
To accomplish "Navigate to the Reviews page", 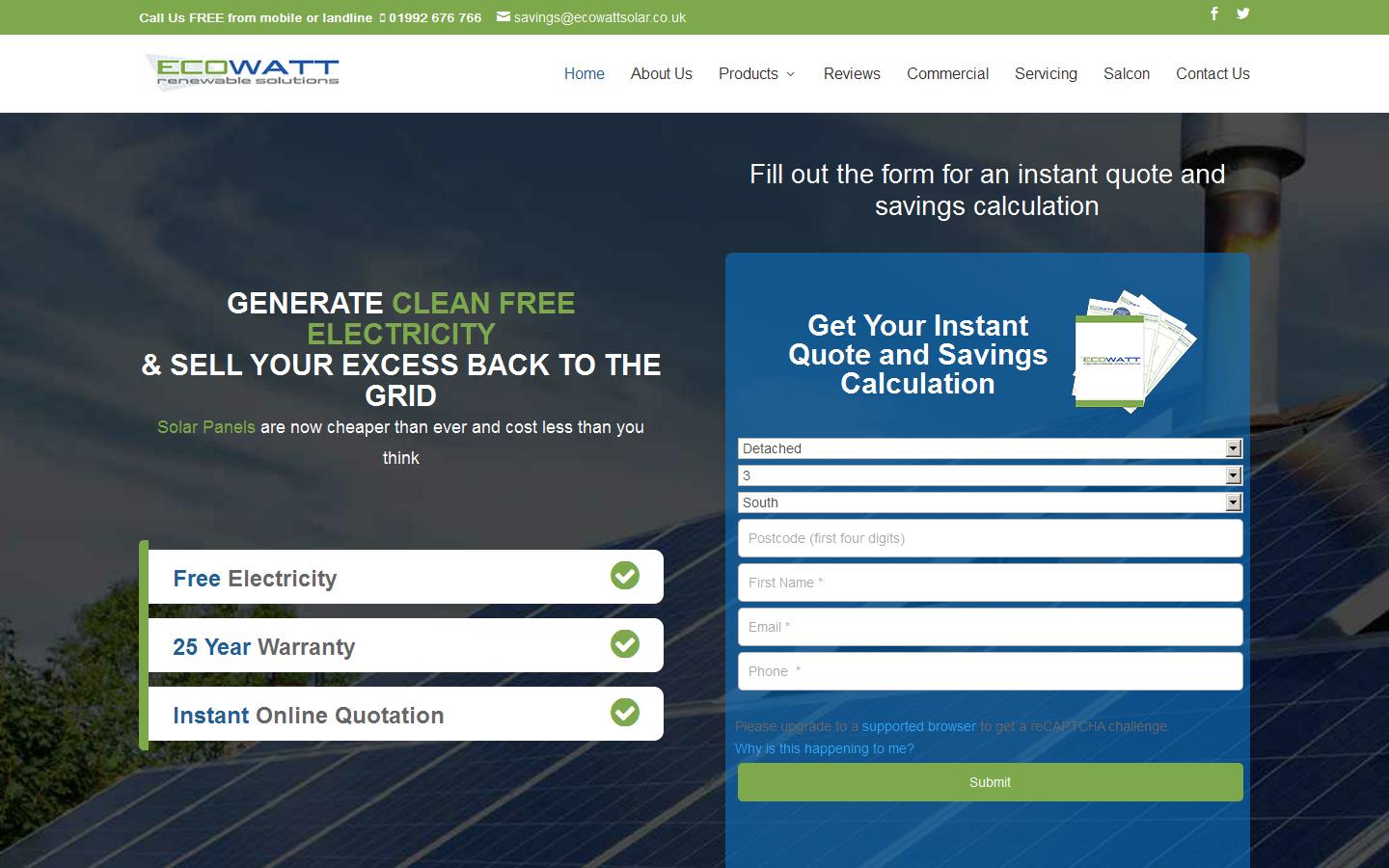I will (x=851, y=73).
